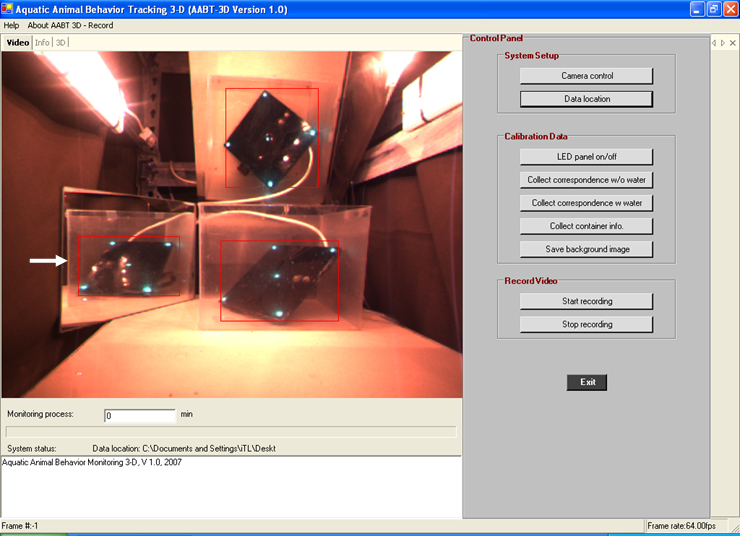Click the Monitoring process minutes field
Screen dimensions: 741x538
point(139,415)
